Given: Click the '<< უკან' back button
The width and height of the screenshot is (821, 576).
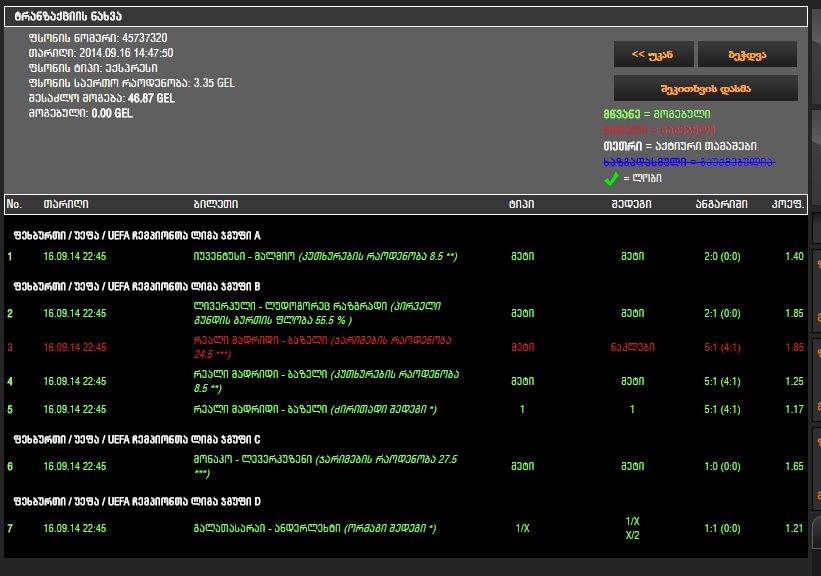Looking at the screenshot, I should point(652,54).
